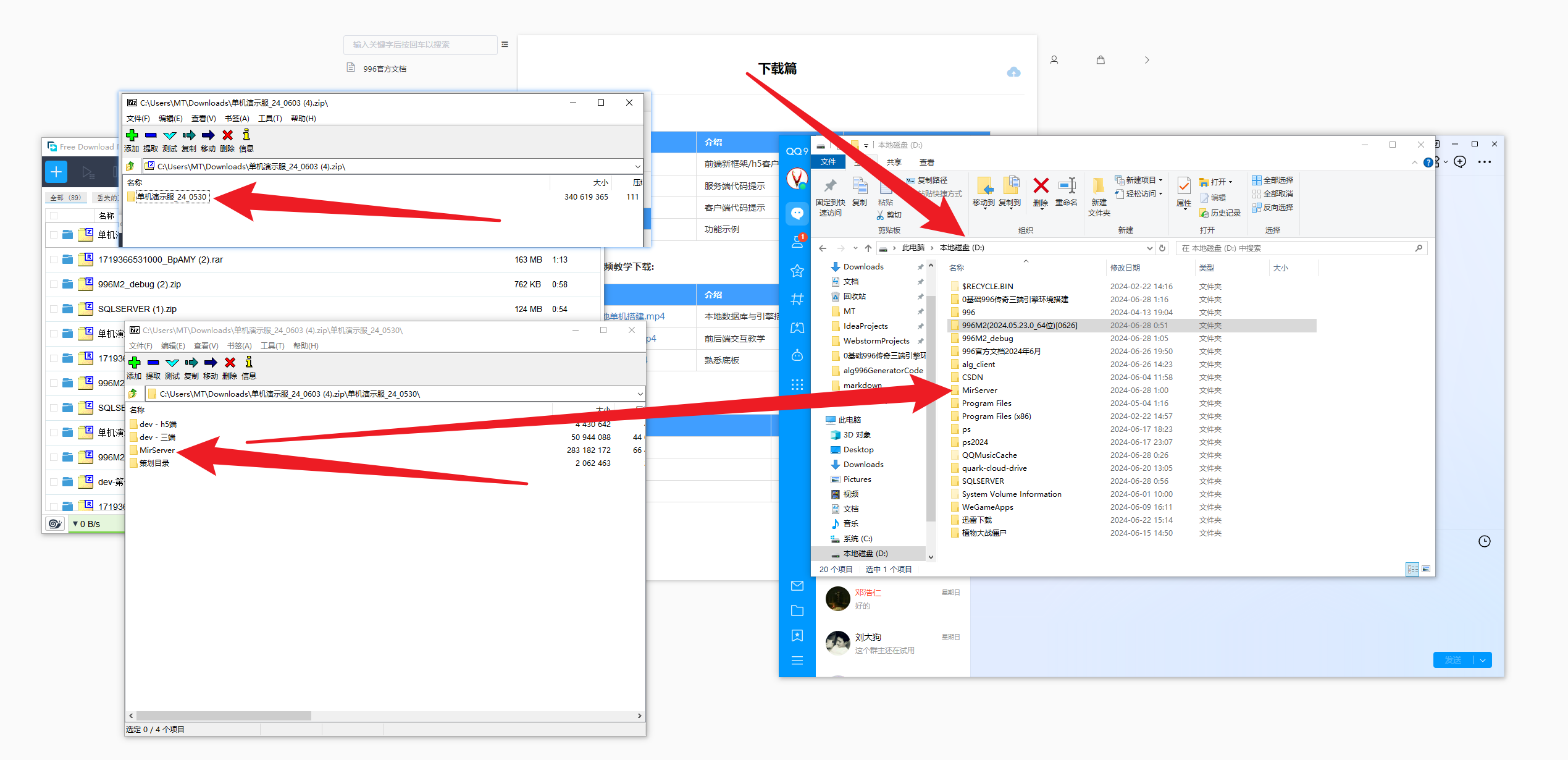
Task: Click 新建文件夹 icon in Explorer ribbon
Action: tap(1099, 185)
